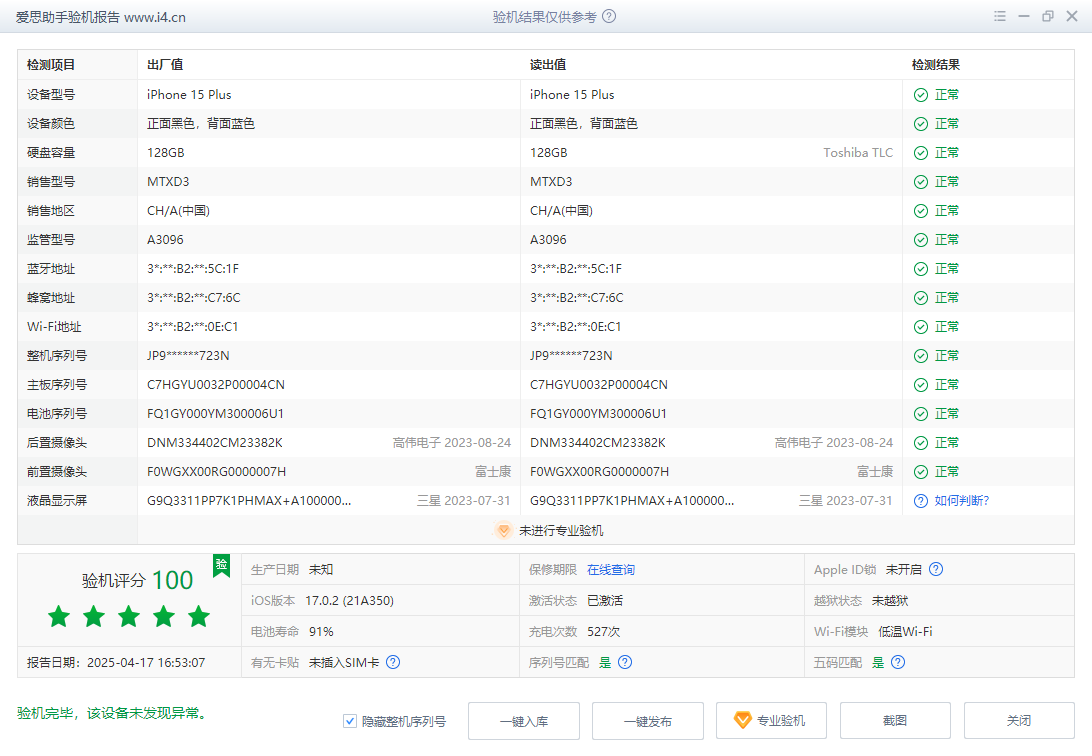1092x756 pixels.
Task: Click factory Bluetooth address 3*:**:B2:**:5C:1F
Action: [x=193, y=269]
